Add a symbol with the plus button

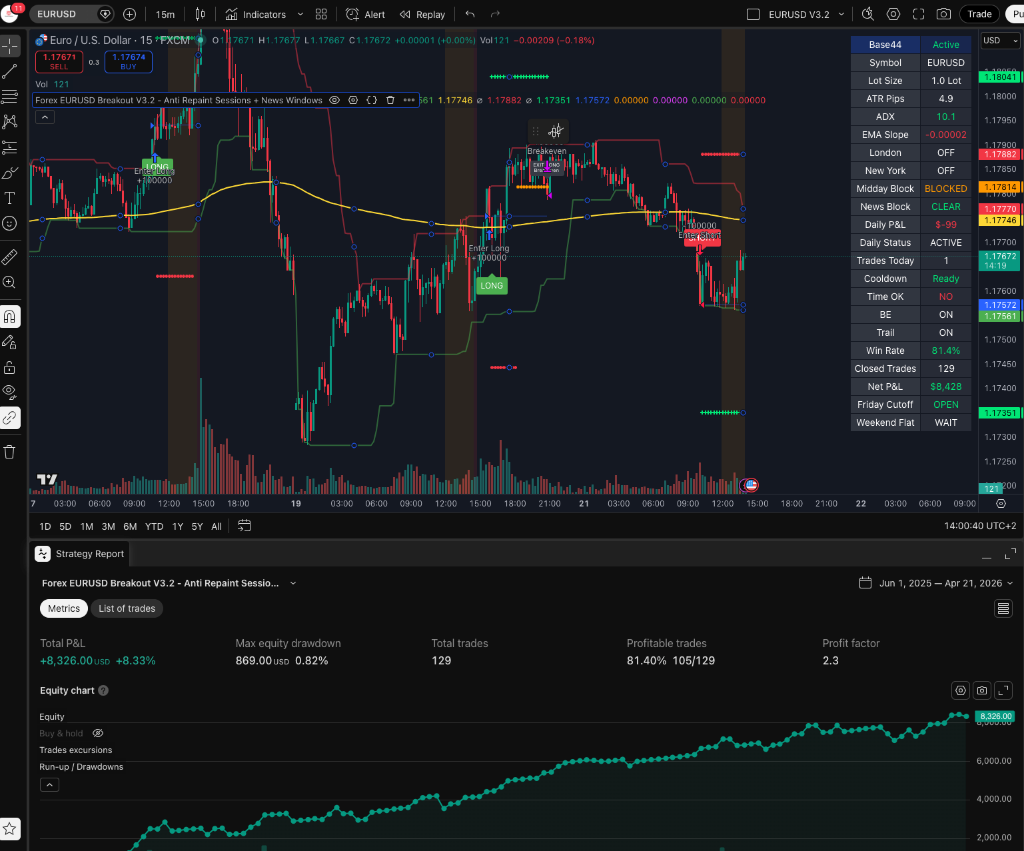[129, 14]
